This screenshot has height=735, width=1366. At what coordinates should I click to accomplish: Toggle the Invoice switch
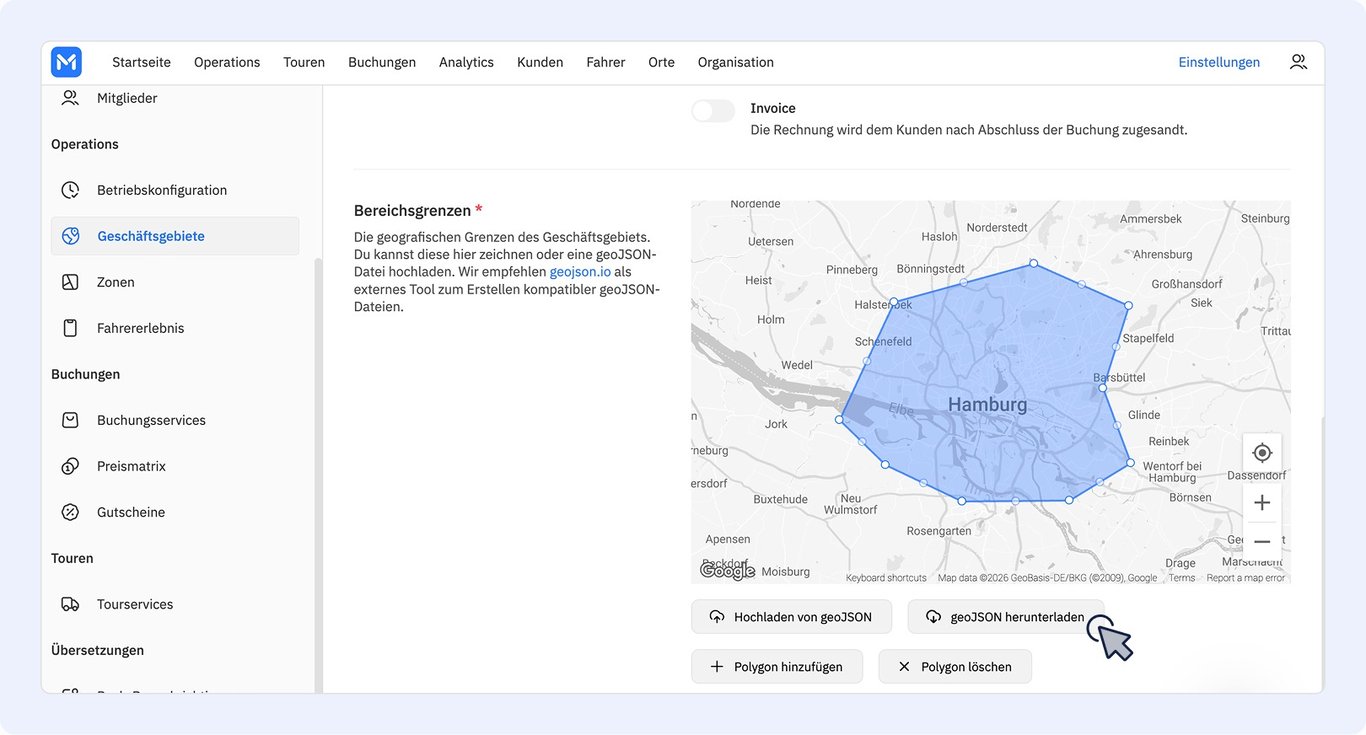point(713,111)
